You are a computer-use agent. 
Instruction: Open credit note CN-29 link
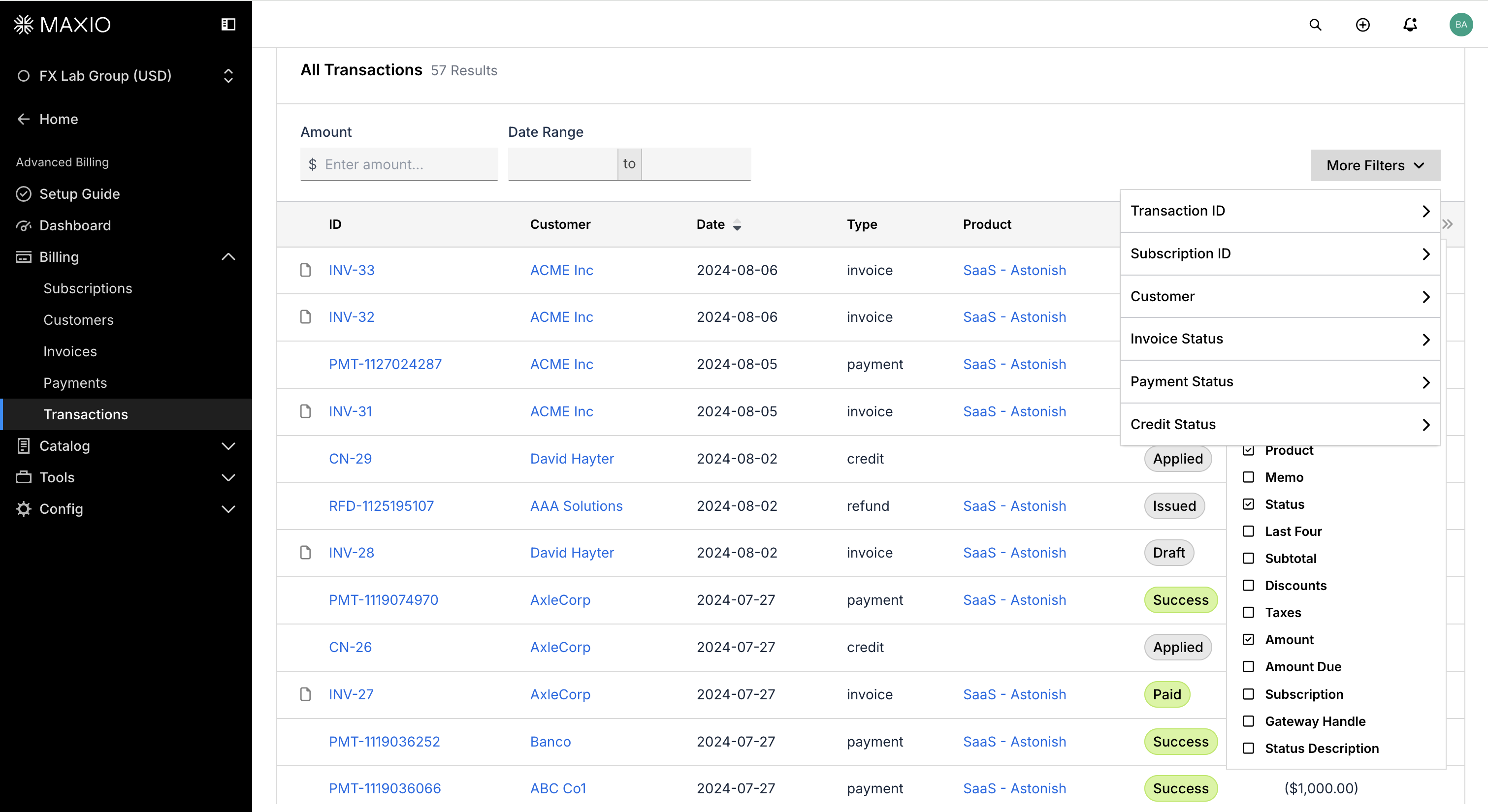click(350, 459)
